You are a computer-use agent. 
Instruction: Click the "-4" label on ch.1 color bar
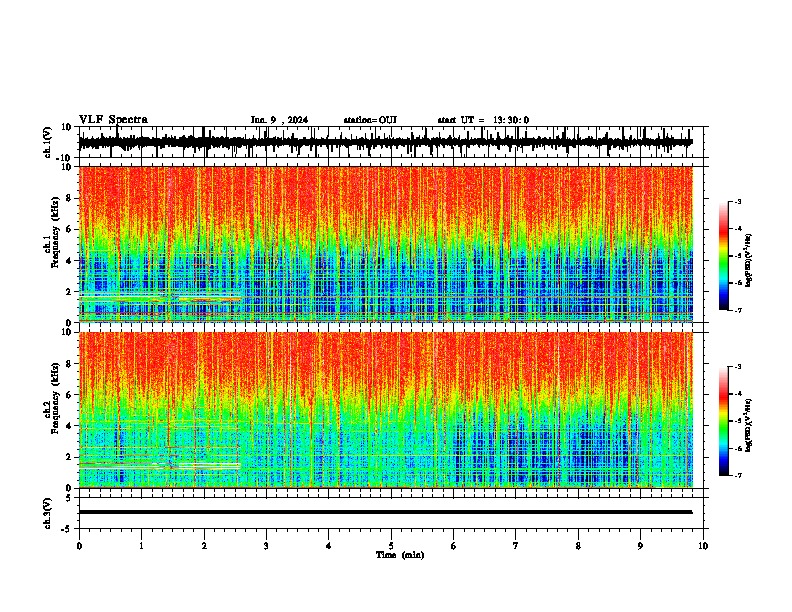737,229
